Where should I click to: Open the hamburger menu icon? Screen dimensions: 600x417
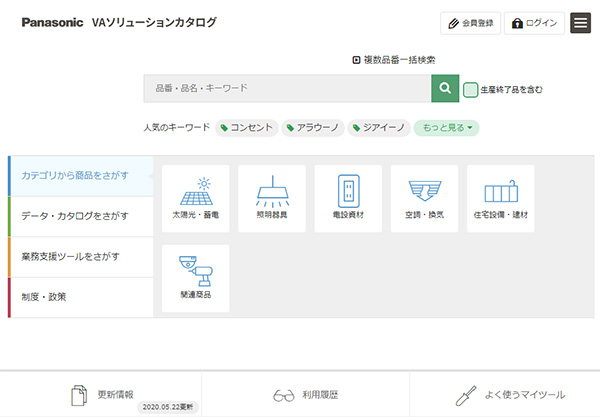[x=580, y=22]
